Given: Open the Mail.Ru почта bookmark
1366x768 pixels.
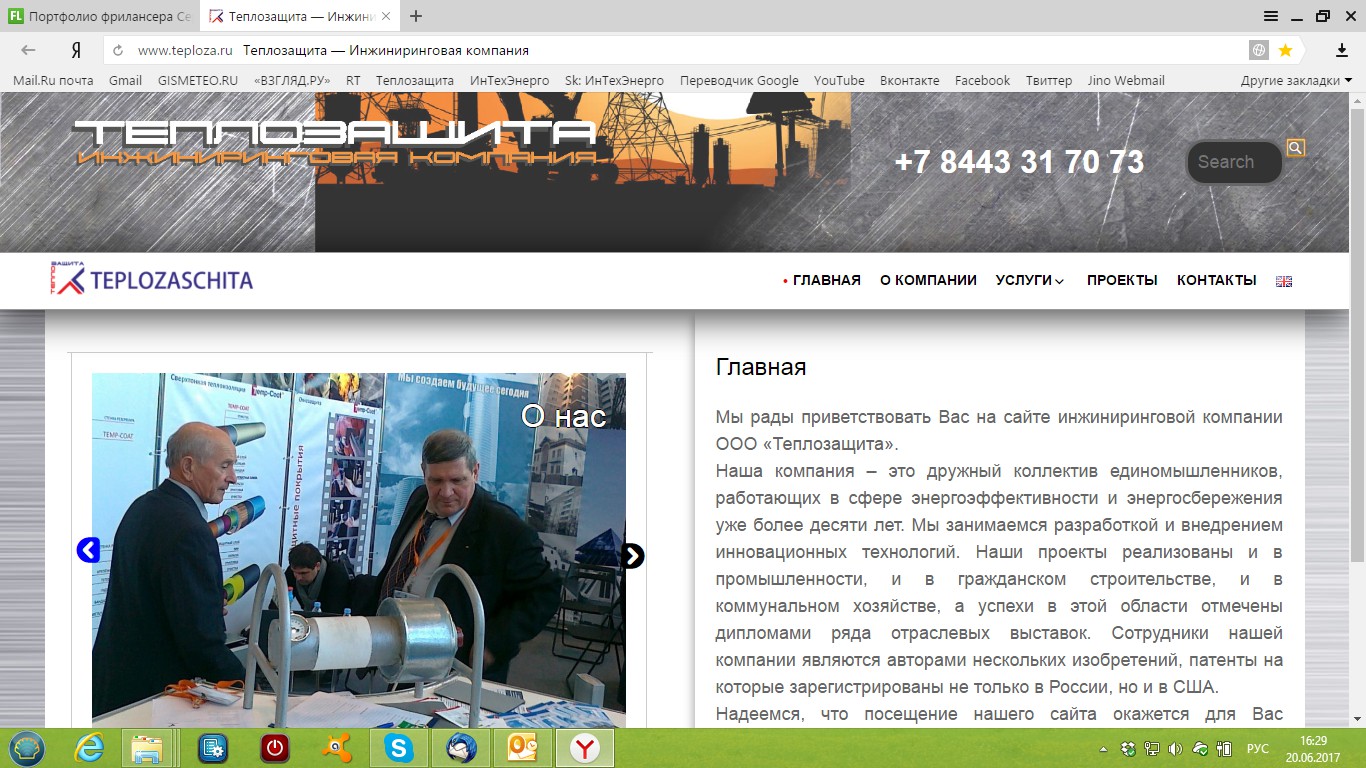Looking at the screenshot, I should [53, 80].
